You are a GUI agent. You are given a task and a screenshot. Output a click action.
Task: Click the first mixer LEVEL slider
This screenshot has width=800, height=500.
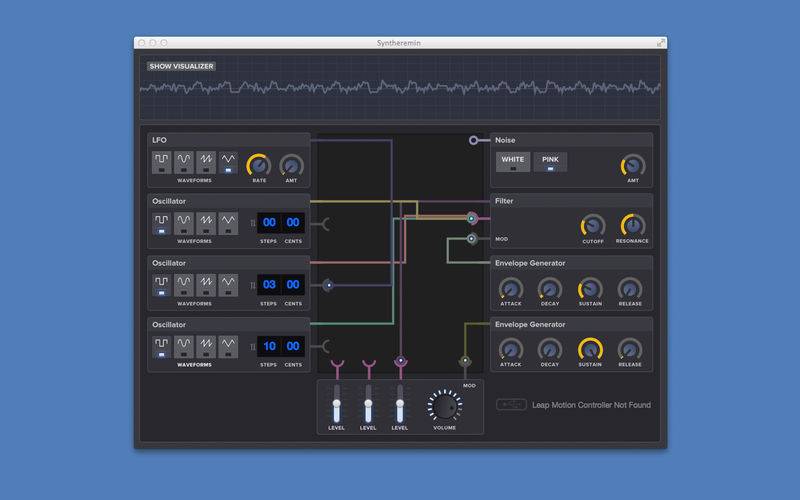coord(337,405)
